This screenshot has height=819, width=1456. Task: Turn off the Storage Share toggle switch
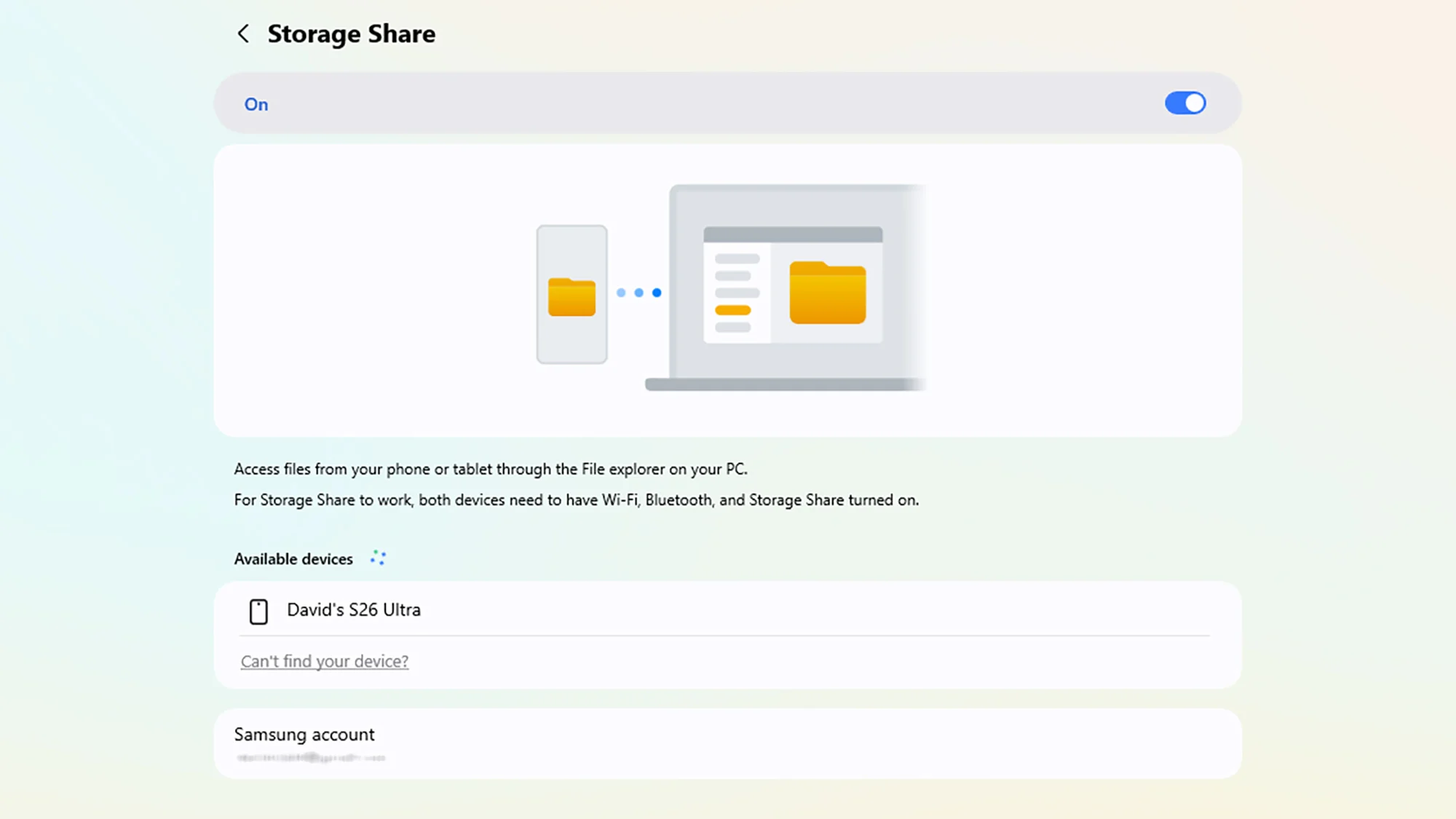1184,103
